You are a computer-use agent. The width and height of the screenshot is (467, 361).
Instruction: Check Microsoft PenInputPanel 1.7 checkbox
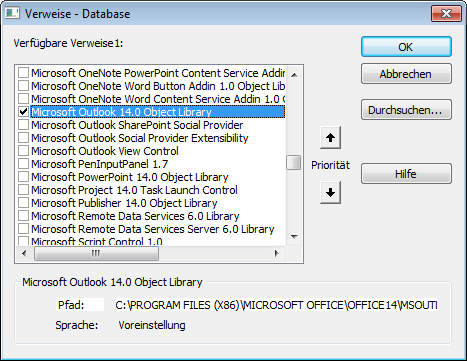[x=23, y=164]
